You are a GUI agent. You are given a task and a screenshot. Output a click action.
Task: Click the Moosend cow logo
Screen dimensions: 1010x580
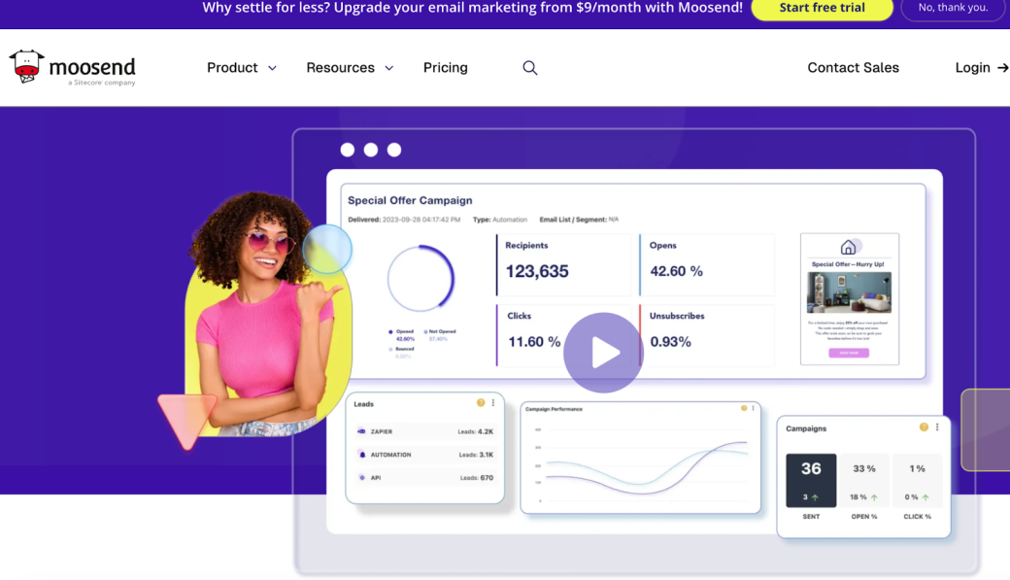27,67
